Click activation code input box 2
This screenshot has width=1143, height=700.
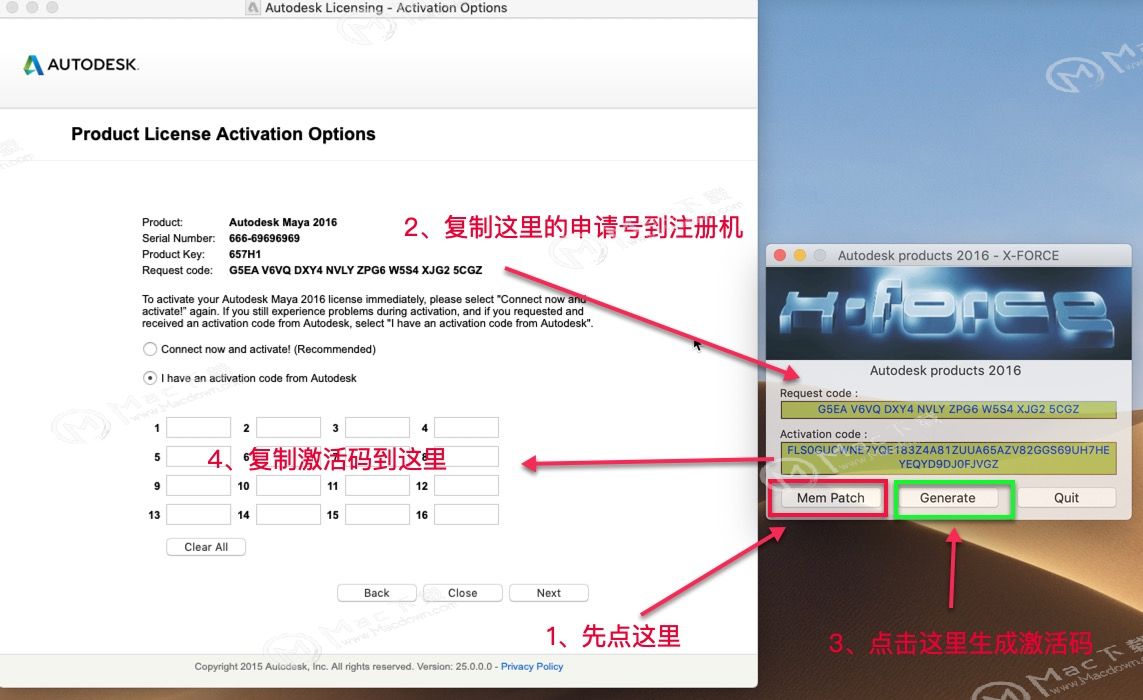[288, 427]
